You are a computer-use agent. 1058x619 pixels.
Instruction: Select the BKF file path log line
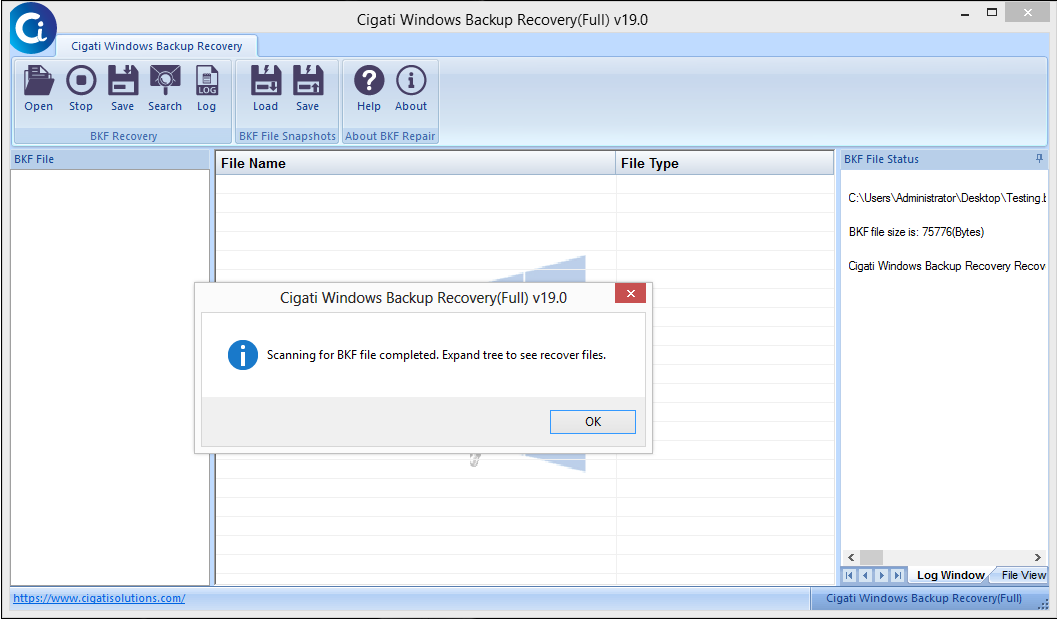[x=947, y=198]
